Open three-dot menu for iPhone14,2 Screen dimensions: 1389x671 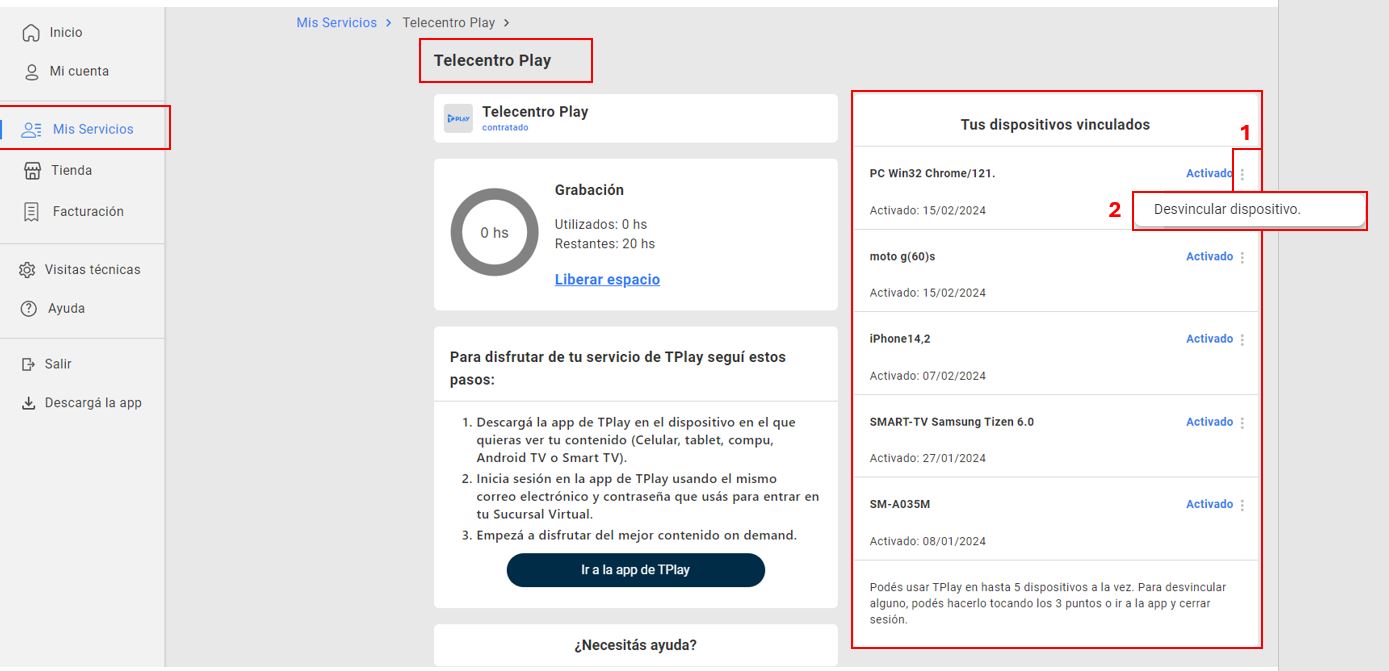[1242, 340]
